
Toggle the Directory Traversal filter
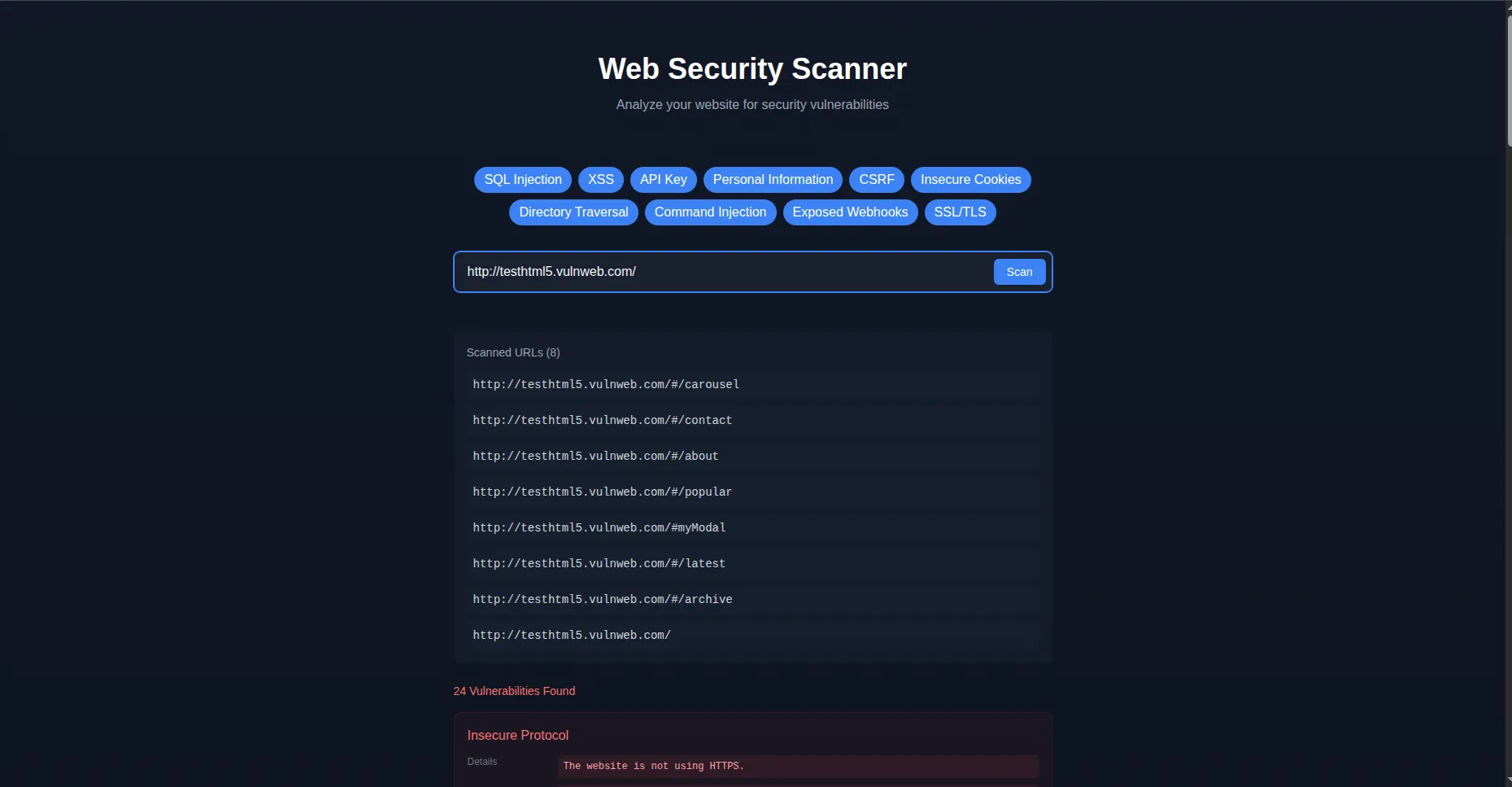(573, 212)
